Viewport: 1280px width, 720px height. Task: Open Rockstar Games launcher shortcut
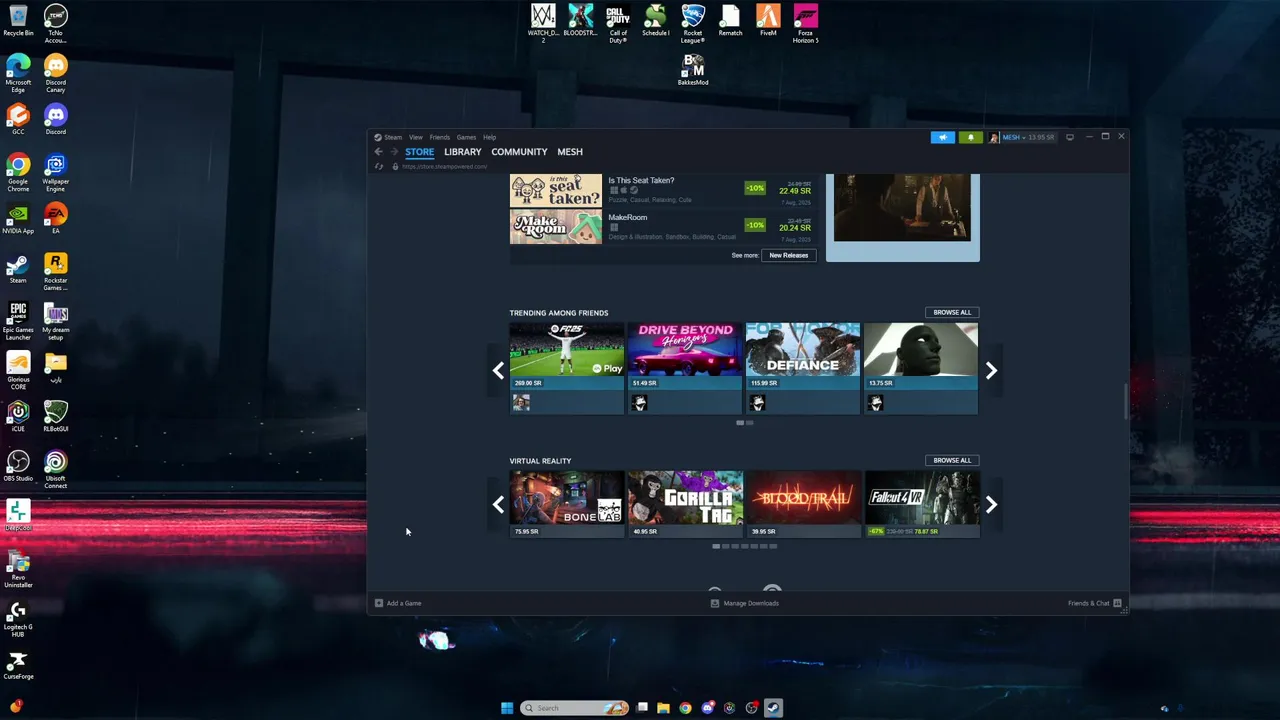[x=56, y=272]
